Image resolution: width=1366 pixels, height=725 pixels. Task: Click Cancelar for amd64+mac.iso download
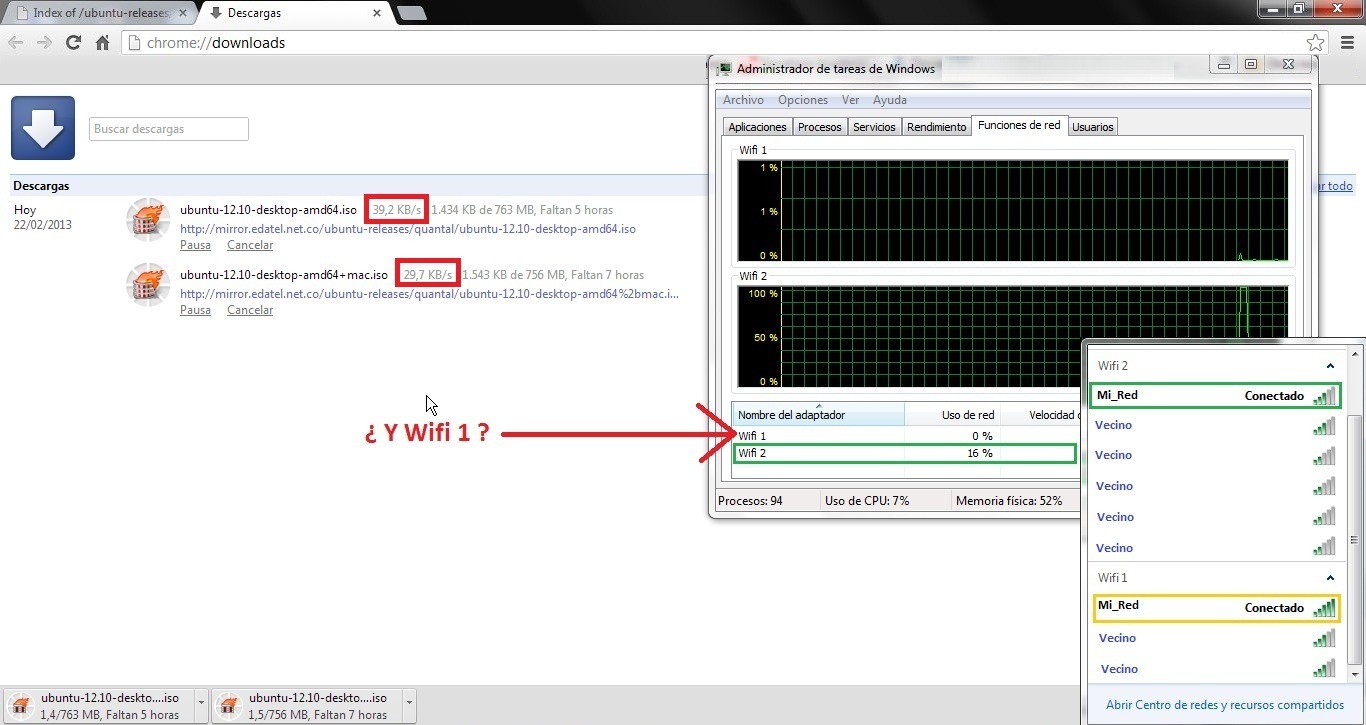tap(250, 310)
